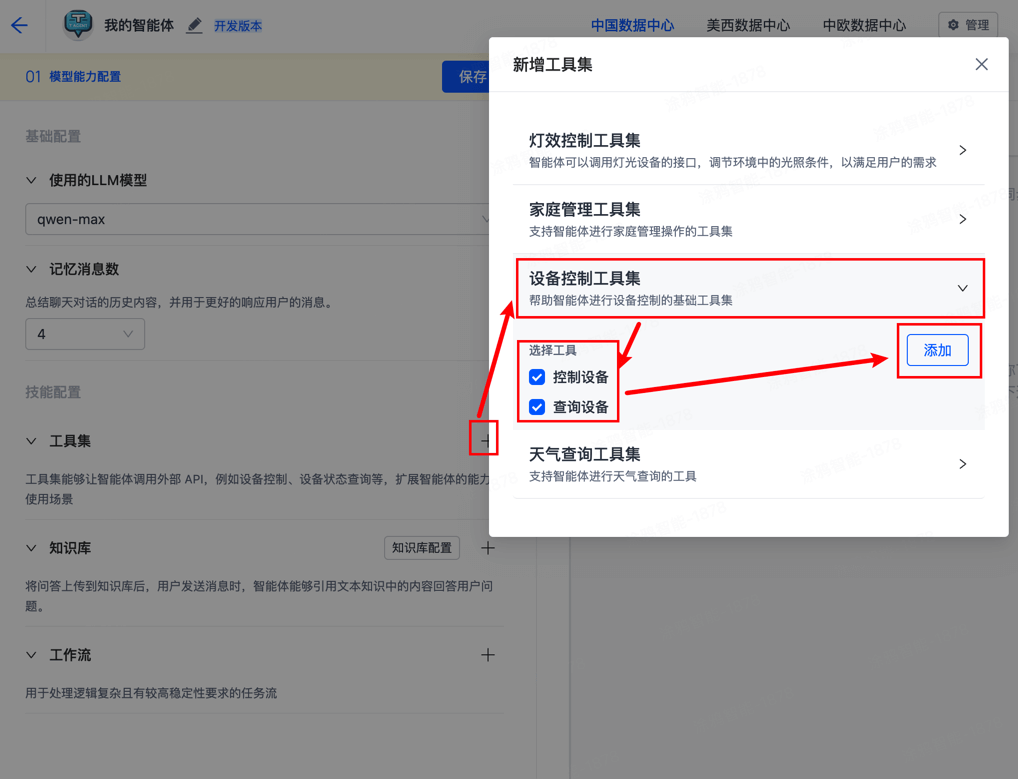Click 支持智能体进行家庭管理操作的工具集 description
The height and width of the screenshot is (779, 1018).
click(630, 232)
